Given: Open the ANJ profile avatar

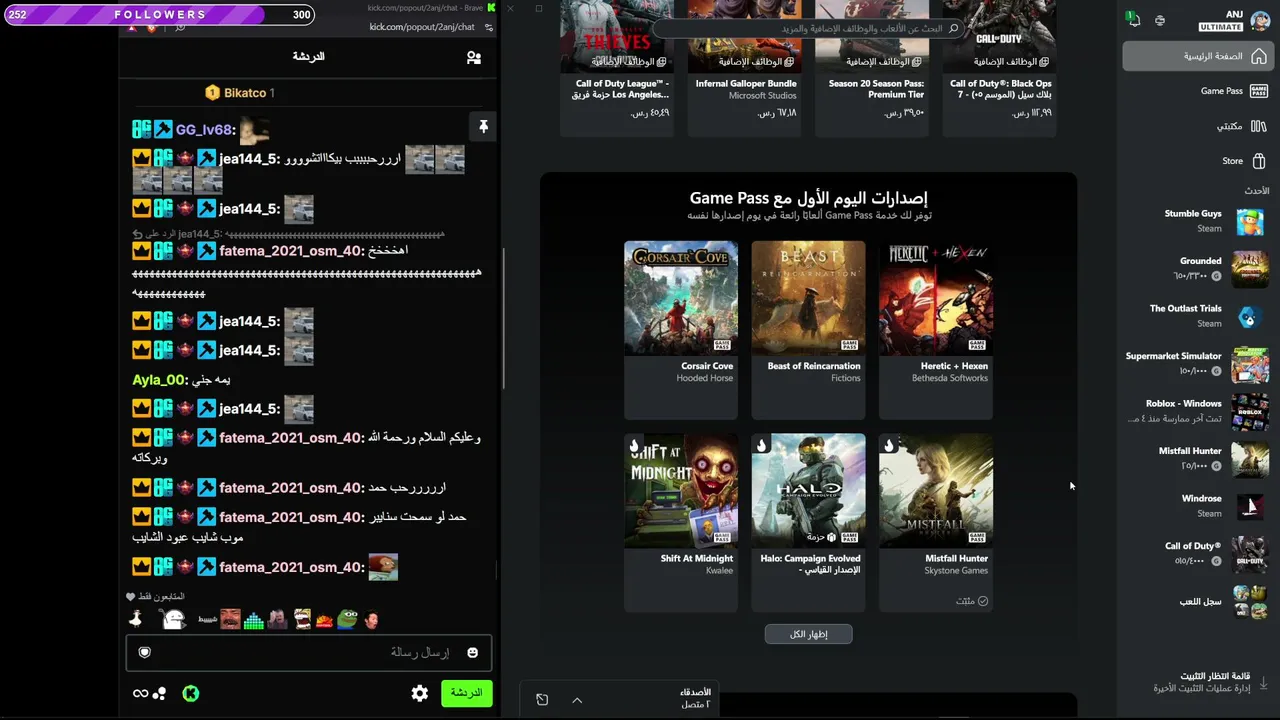Looking at the screenshot, I should point(1259,20).
